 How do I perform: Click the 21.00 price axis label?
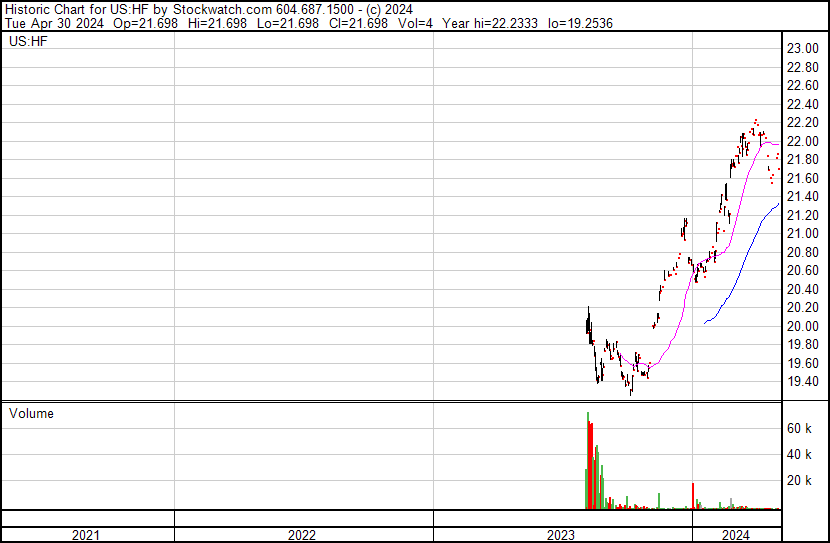click(802, 233)
